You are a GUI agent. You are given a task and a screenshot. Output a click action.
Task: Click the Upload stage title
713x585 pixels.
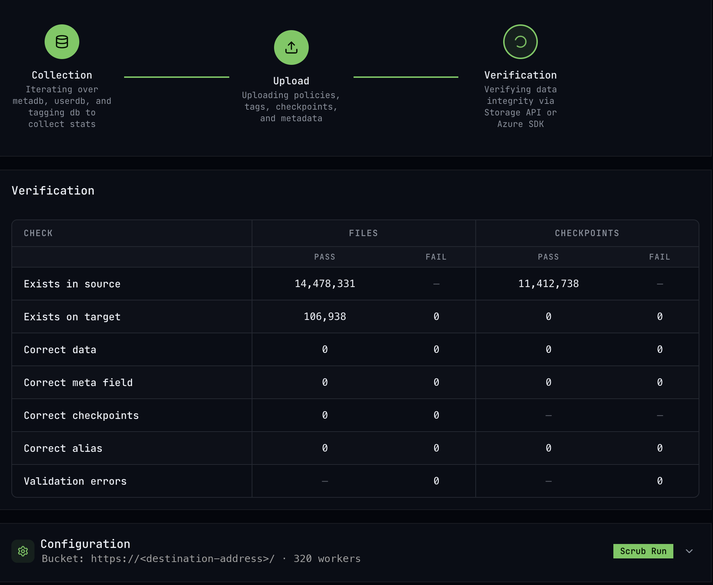pos(291,81)
